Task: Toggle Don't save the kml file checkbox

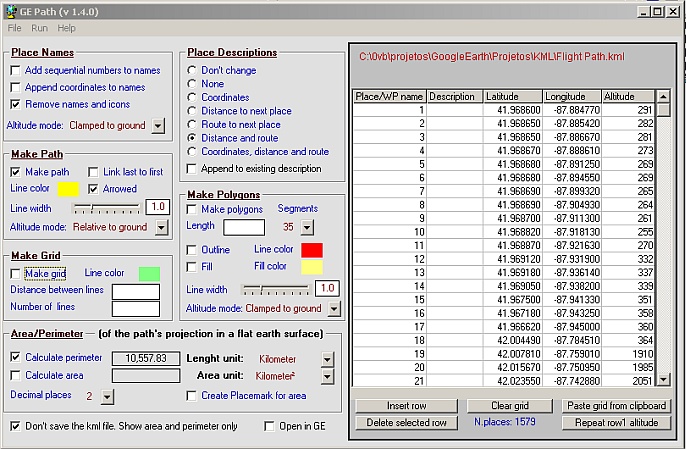Action: pos(15,426)
